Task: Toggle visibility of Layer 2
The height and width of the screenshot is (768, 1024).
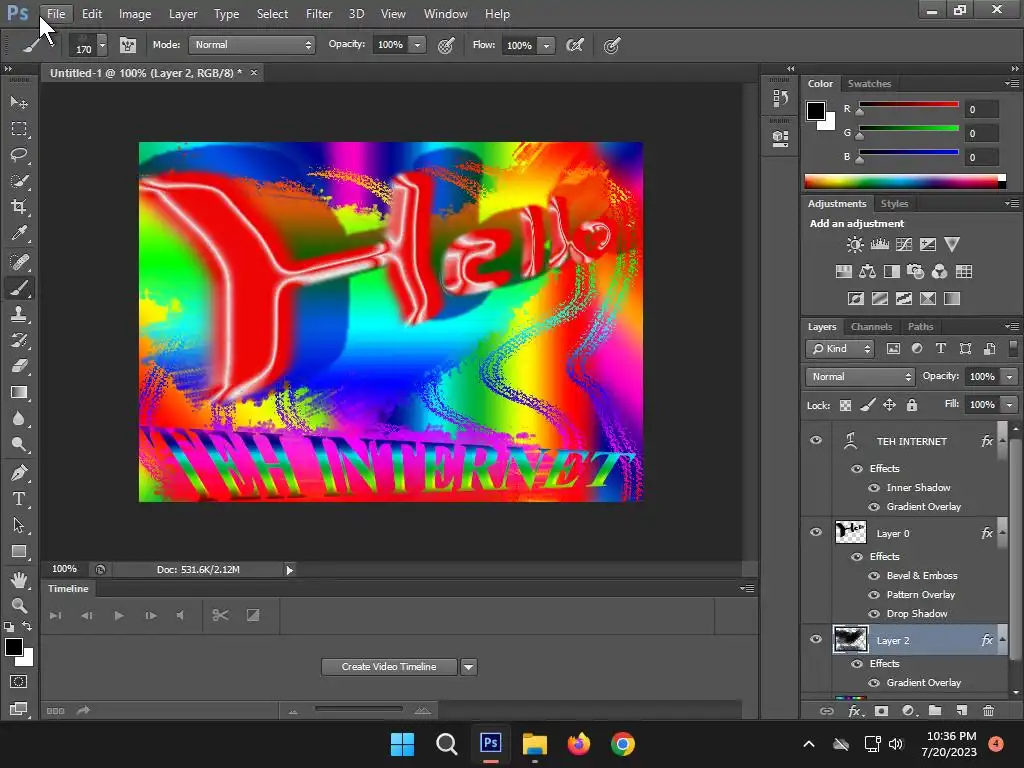Action: pos(816,639)
